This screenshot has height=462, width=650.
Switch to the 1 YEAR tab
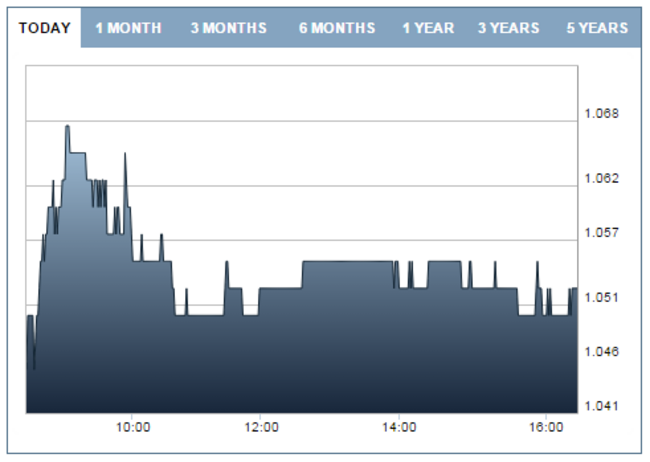pyautogui.click(x=428, y=28)
